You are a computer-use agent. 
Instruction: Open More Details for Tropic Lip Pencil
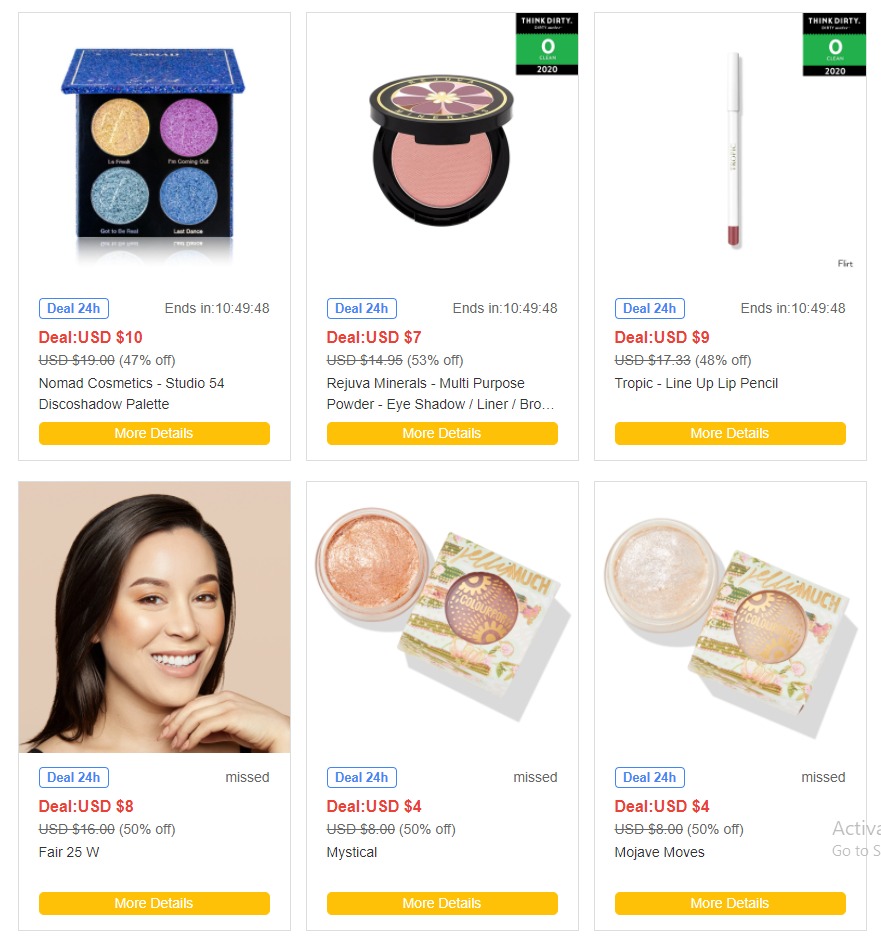click(730, 433)
